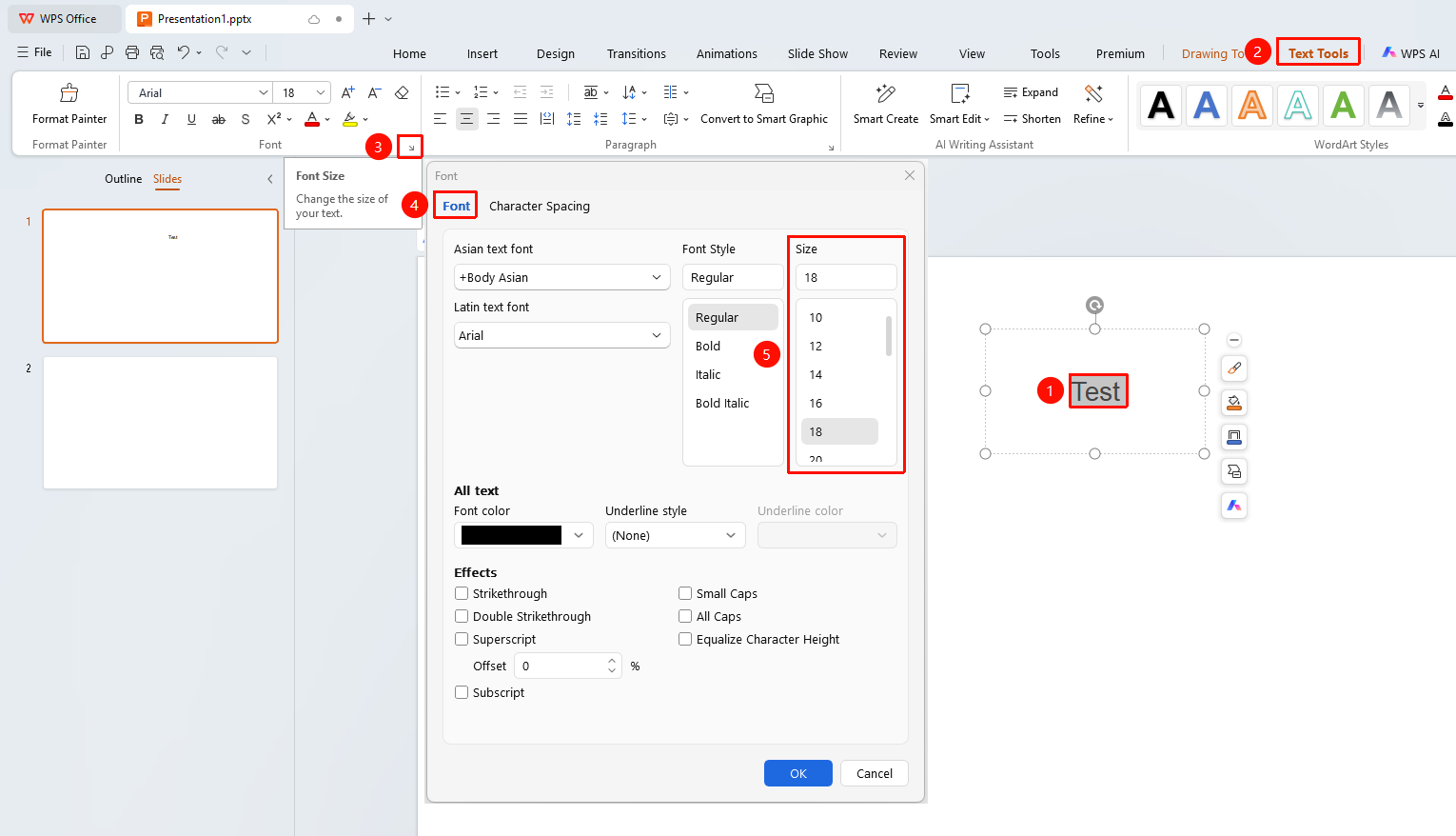Screen dimensions: 1456x836
Task: Switch to the Character Spacing tab
Action: click(540, 206)
